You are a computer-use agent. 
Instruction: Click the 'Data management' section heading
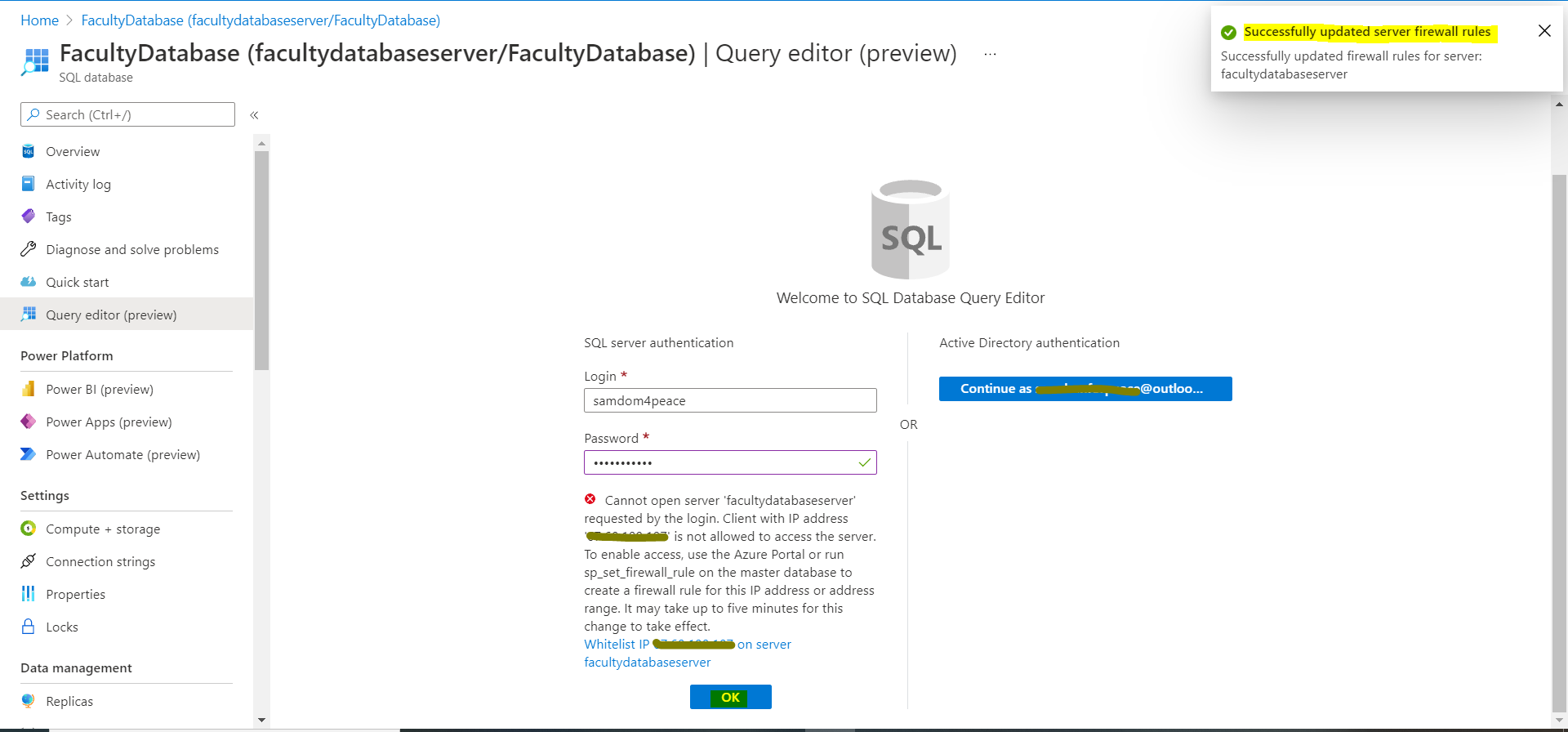pyautogui.click(x=76, y=668)
